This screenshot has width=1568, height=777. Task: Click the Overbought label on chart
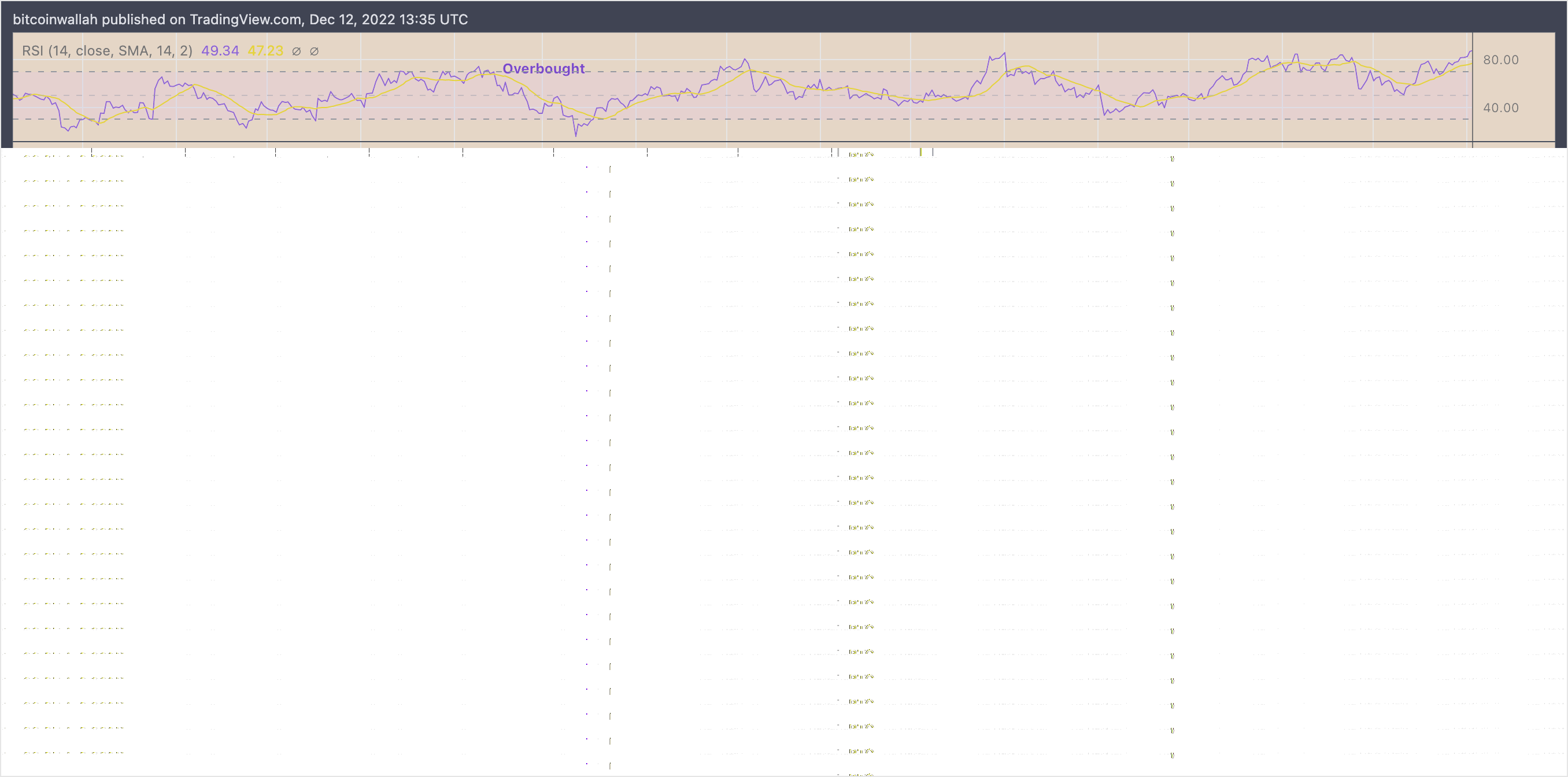(543, 69)
